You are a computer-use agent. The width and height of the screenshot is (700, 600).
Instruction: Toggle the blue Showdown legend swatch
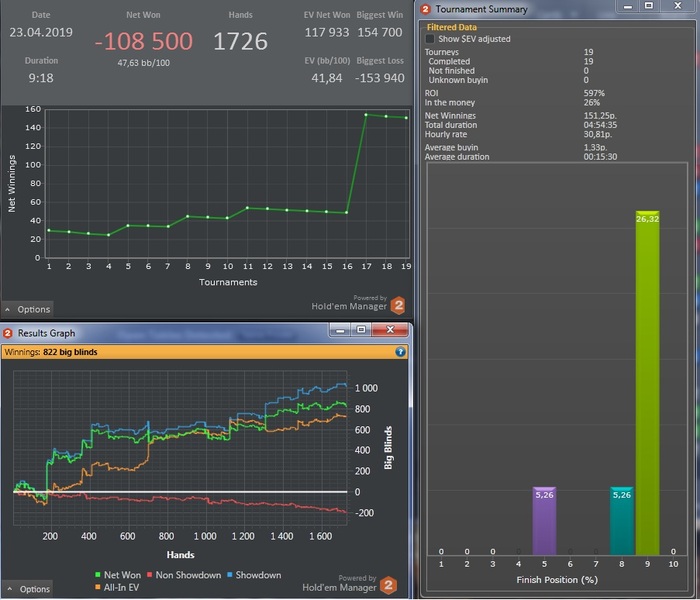click(x=229, y=575)
